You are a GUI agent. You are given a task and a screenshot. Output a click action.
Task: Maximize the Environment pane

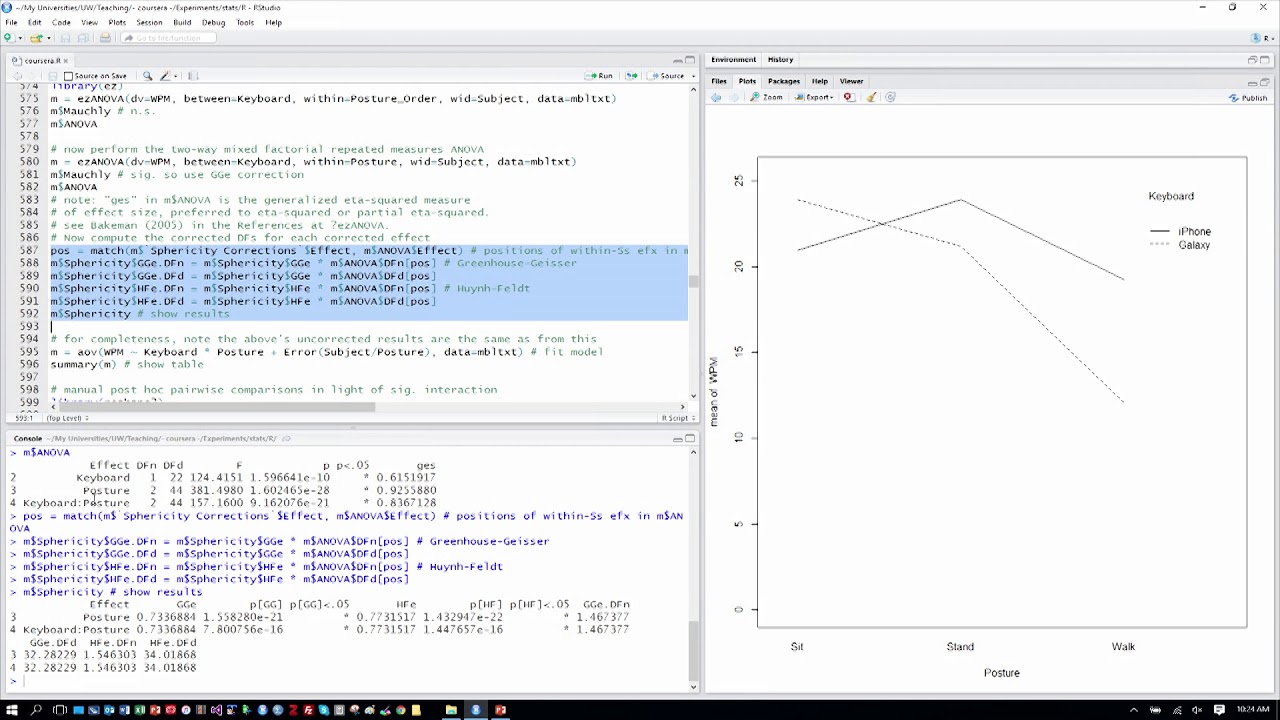1265,60
